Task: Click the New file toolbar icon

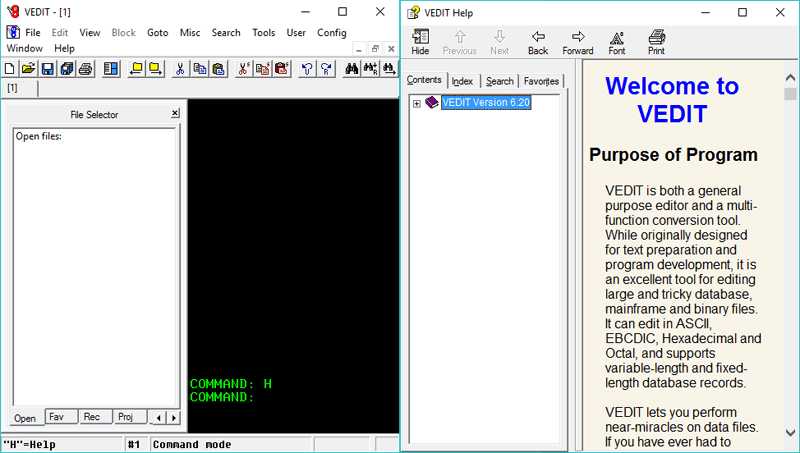Action: 10,68
